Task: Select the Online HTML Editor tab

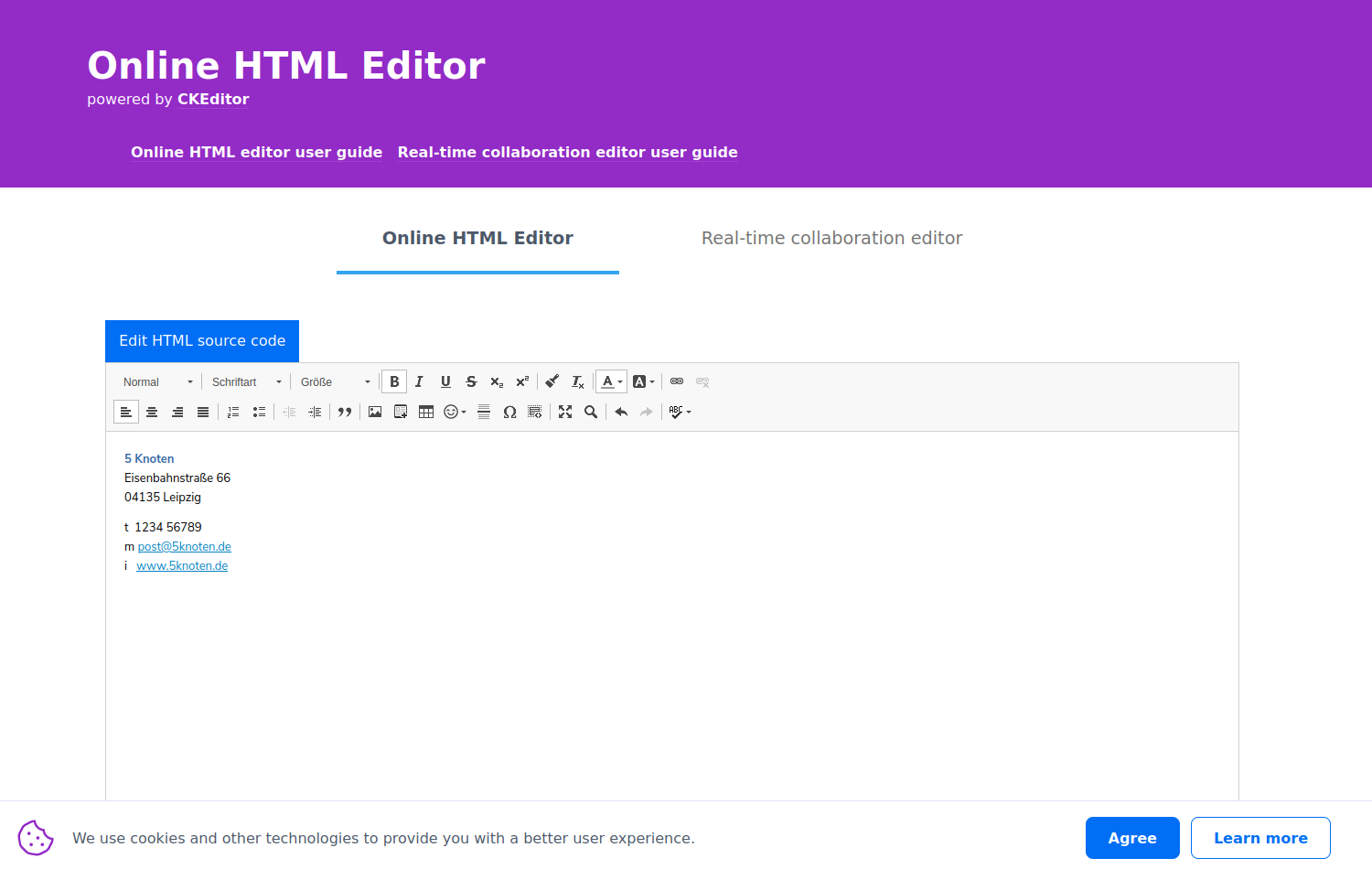Action: tap(477, 238)
